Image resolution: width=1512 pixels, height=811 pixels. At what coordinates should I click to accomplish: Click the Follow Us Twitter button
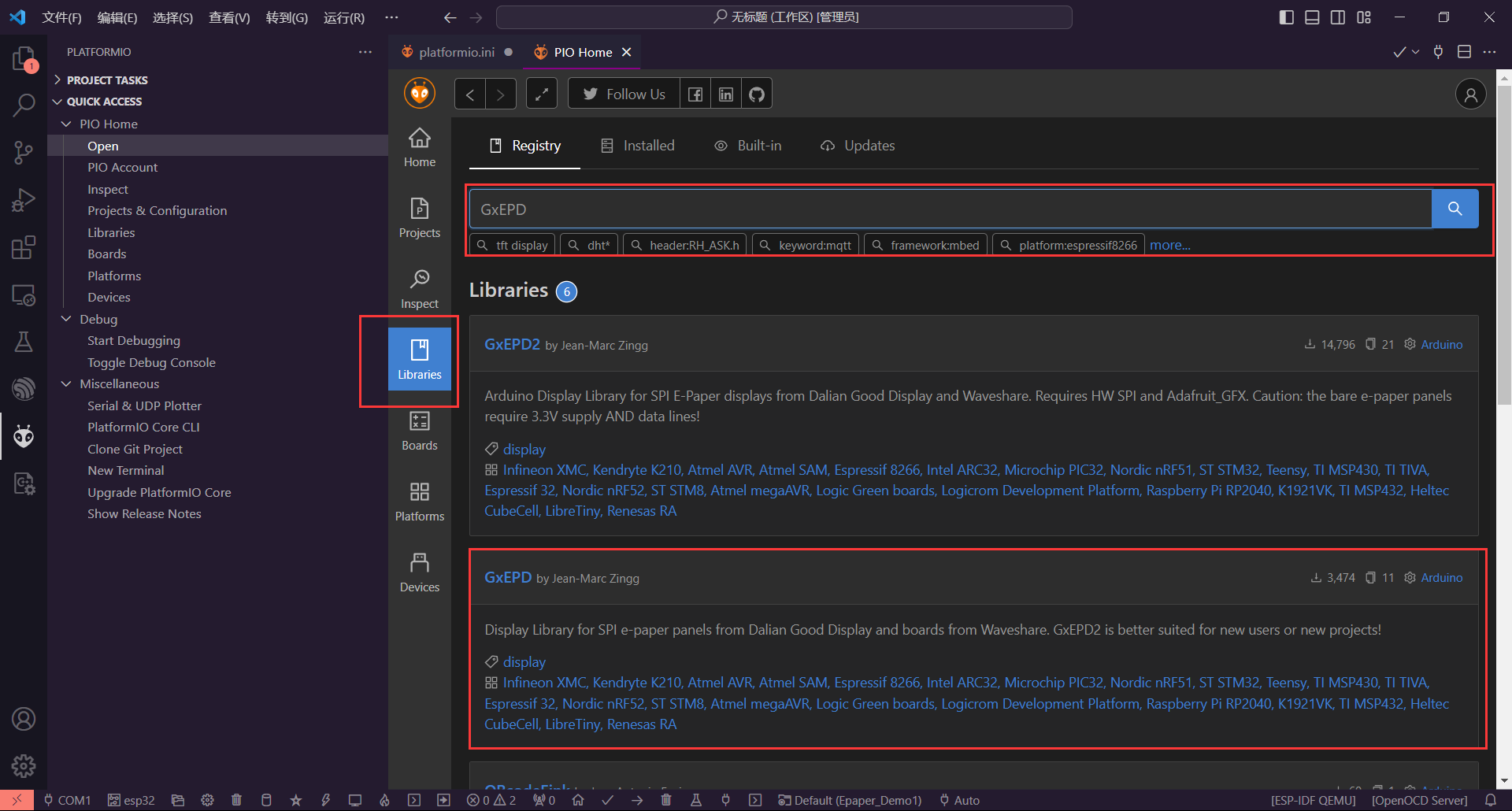tap(624, 94)
